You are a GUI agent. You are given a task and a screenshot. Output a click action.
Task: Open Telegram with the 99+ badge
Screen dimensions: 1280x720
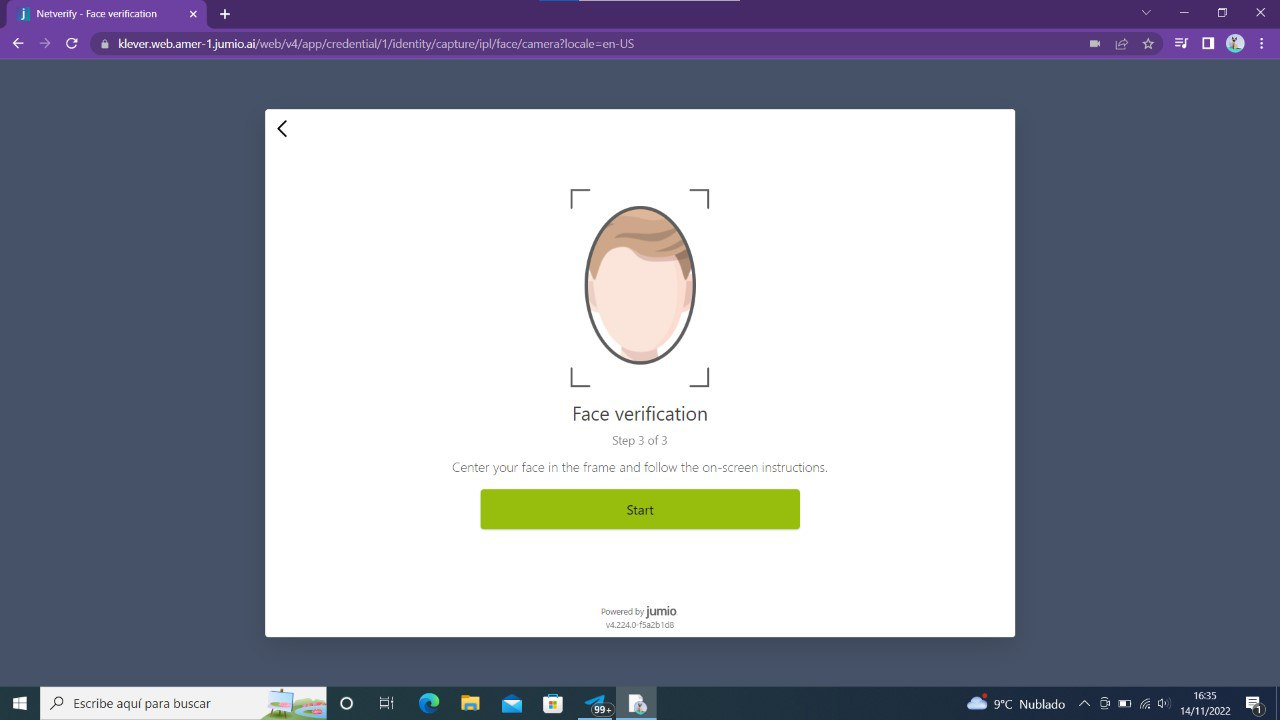click(596, 703)
